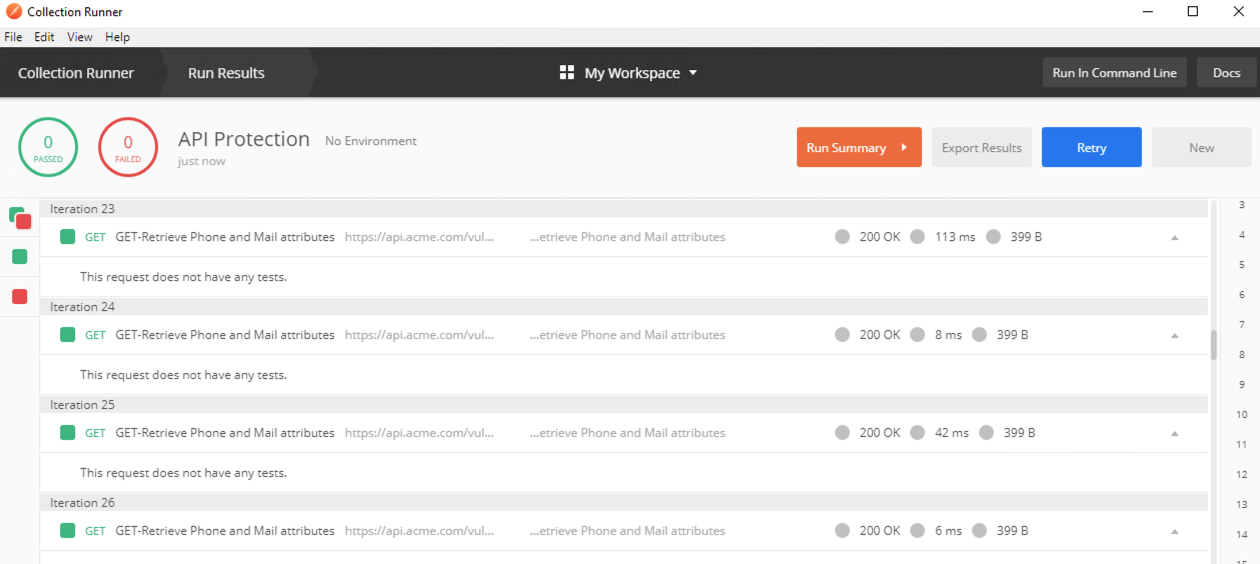Click the Export Results button
Image resolution: width=1260 pixels, height=564 pixels.
(x=981, y=147)
